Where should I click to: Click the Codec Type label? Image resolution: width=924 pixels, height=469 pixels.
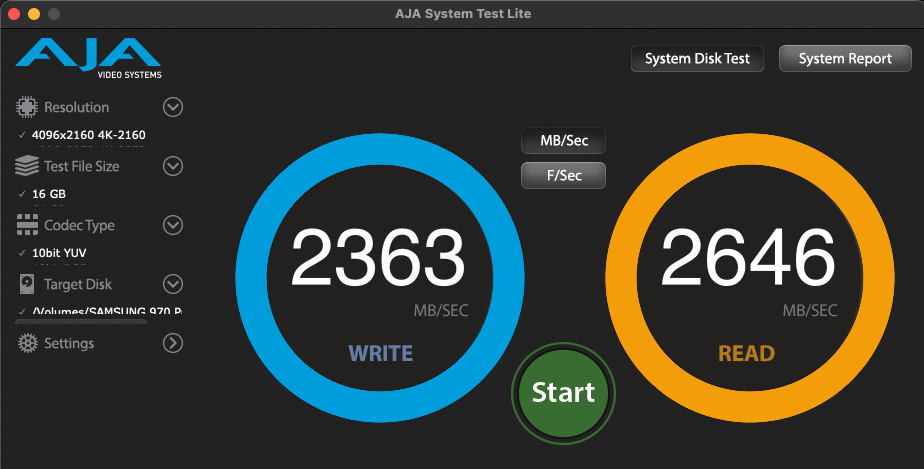pos(80,226)
